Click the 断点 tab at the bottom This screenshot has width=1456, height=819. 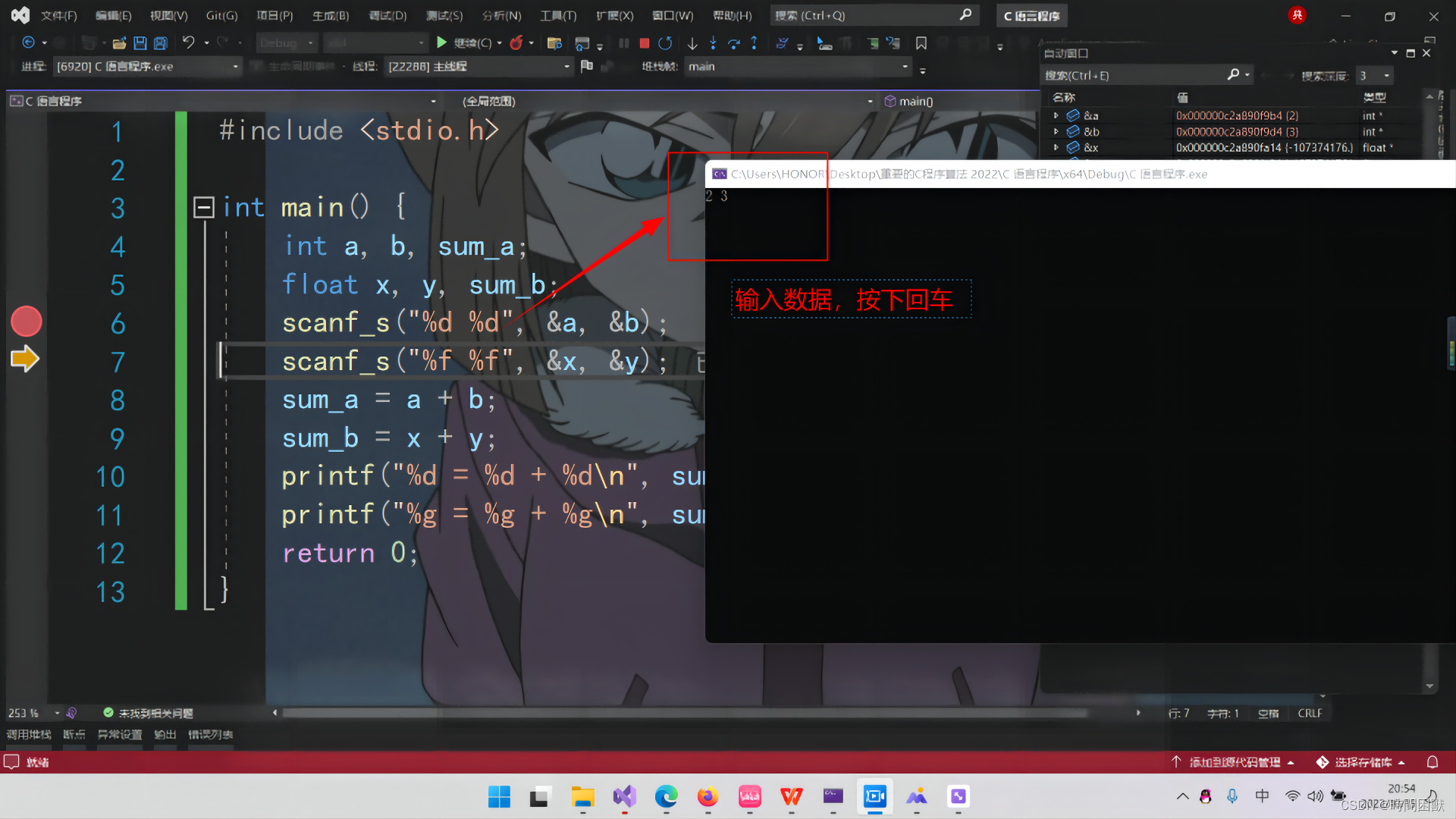pyautogui.click(x=74, y=734)
